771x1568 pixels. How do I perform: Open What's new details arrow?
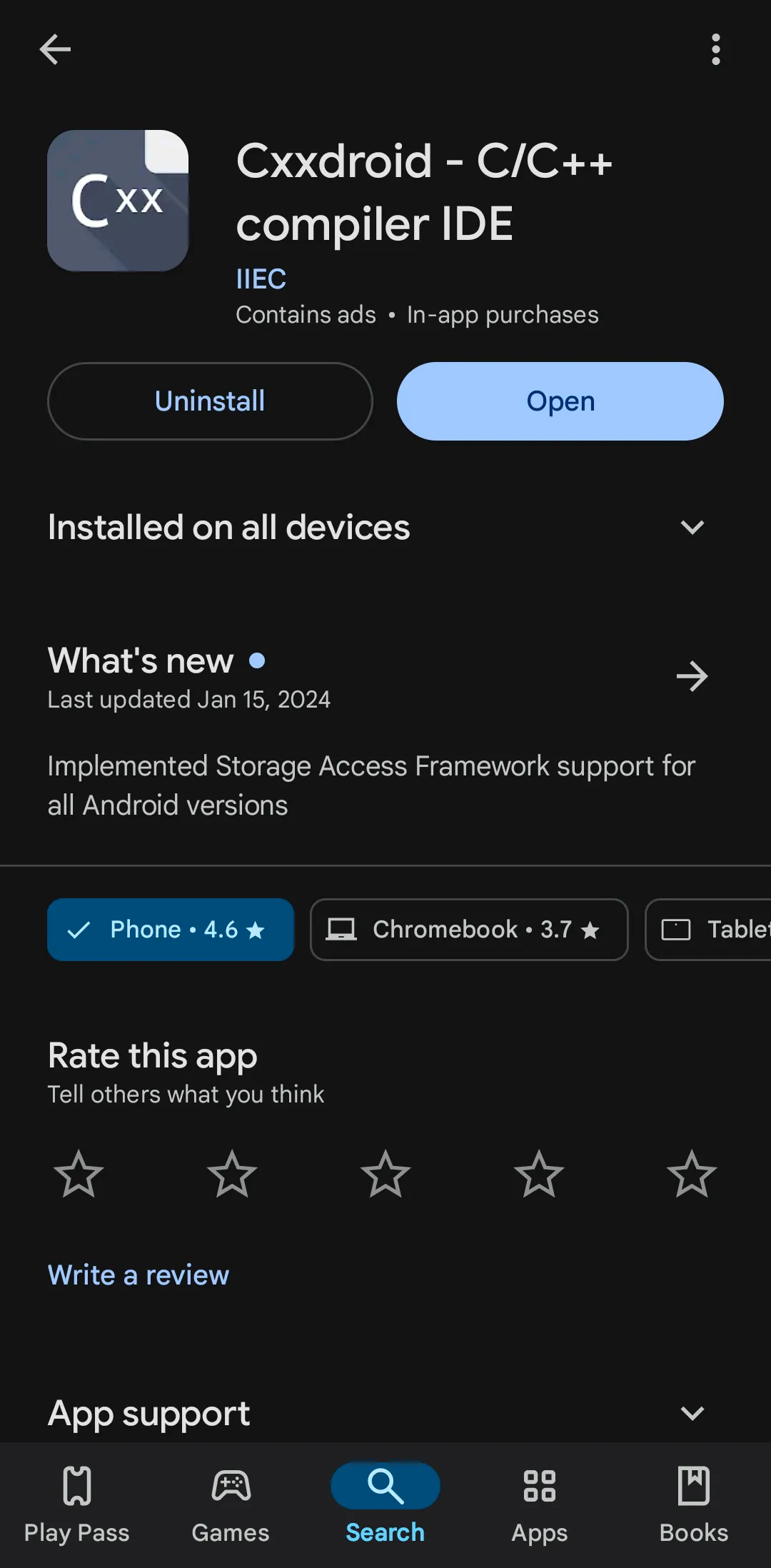pyautogui.click(x=692, y=676)
